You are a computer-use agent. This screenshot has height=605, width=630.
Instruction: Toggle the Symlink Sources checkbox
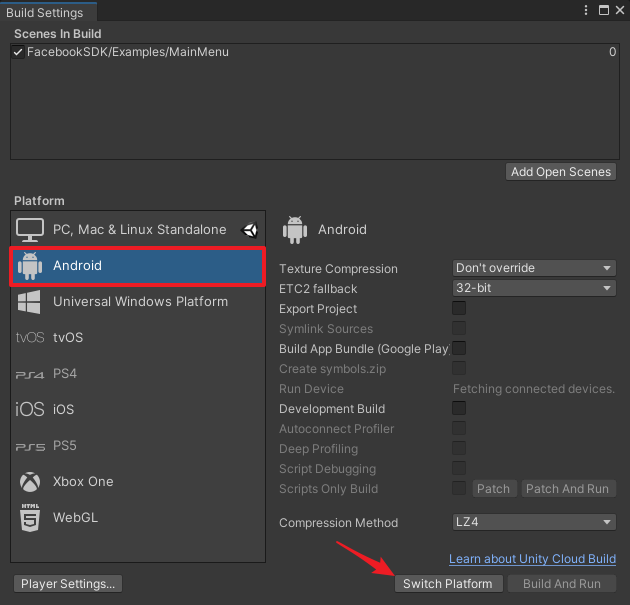[x=459, y=328]
